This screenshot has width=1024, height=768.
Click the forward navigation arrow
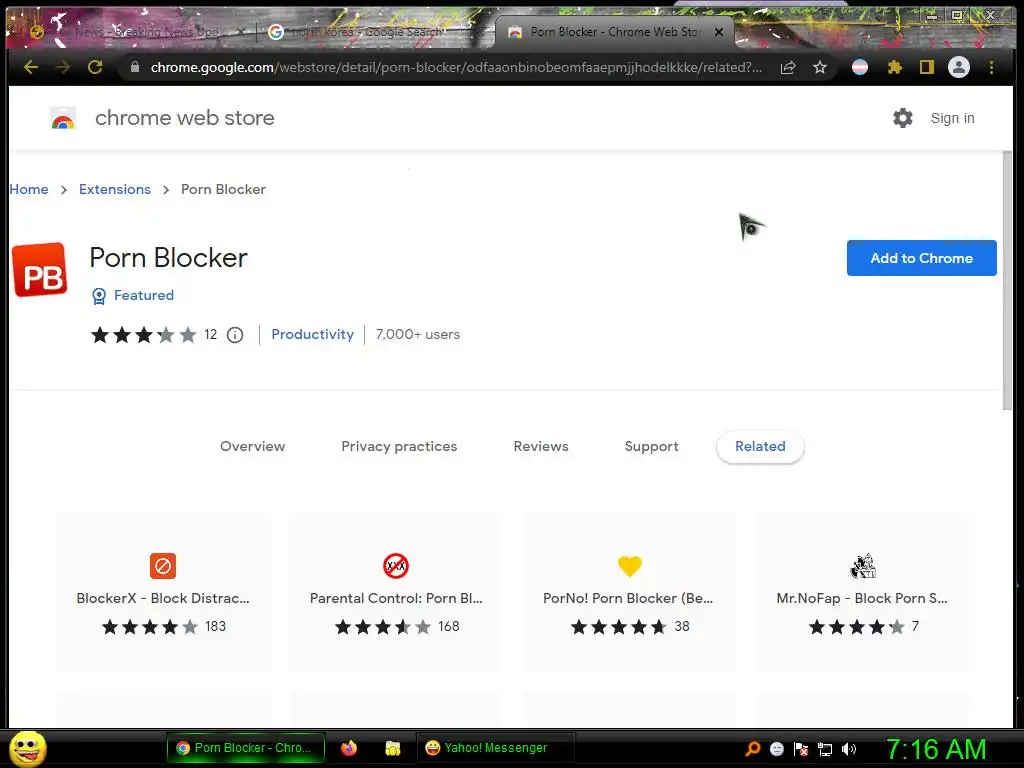(x=63, y=67)
